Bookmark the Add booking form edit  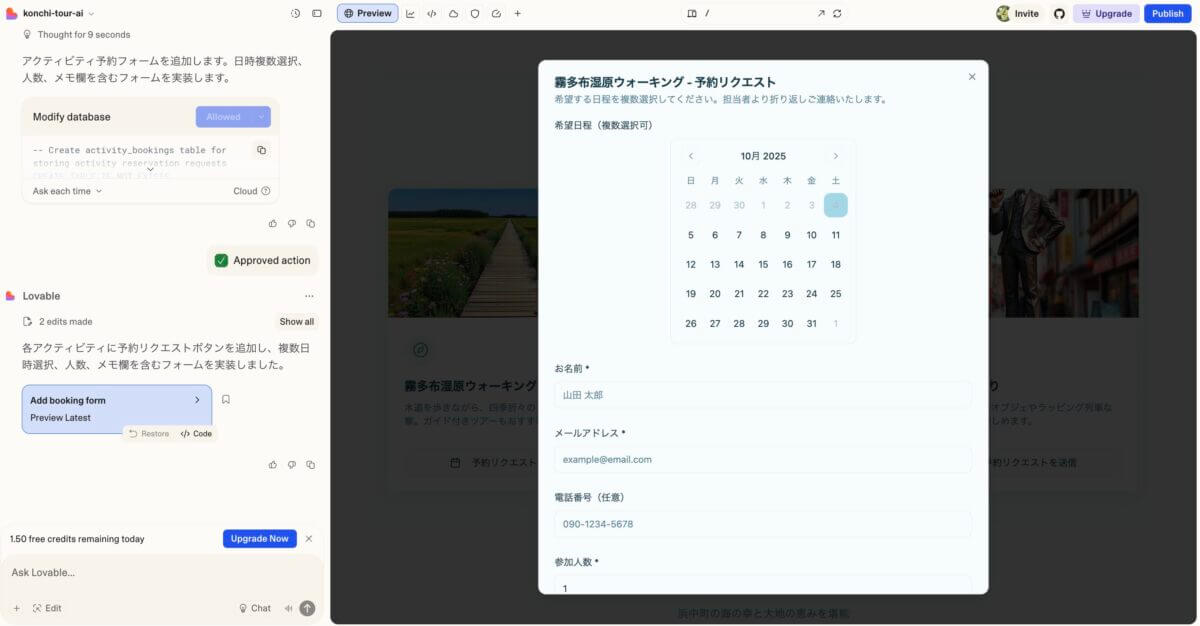[x=226, y=399]
